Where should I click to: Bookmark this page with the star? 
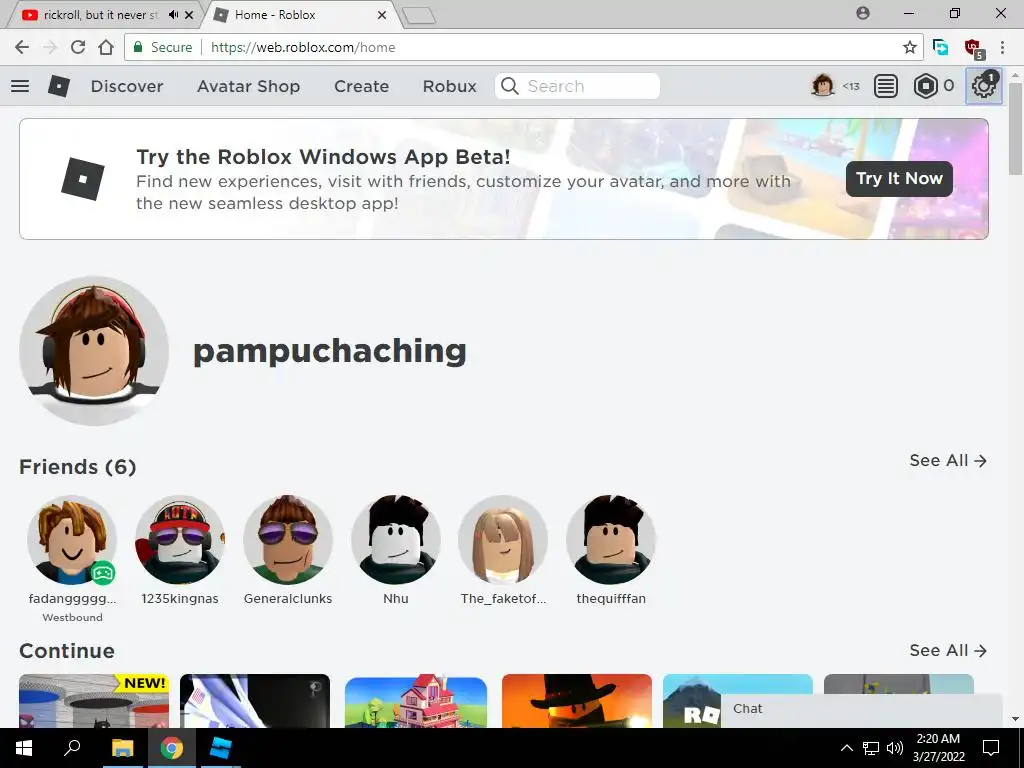(x=909, y=47)
